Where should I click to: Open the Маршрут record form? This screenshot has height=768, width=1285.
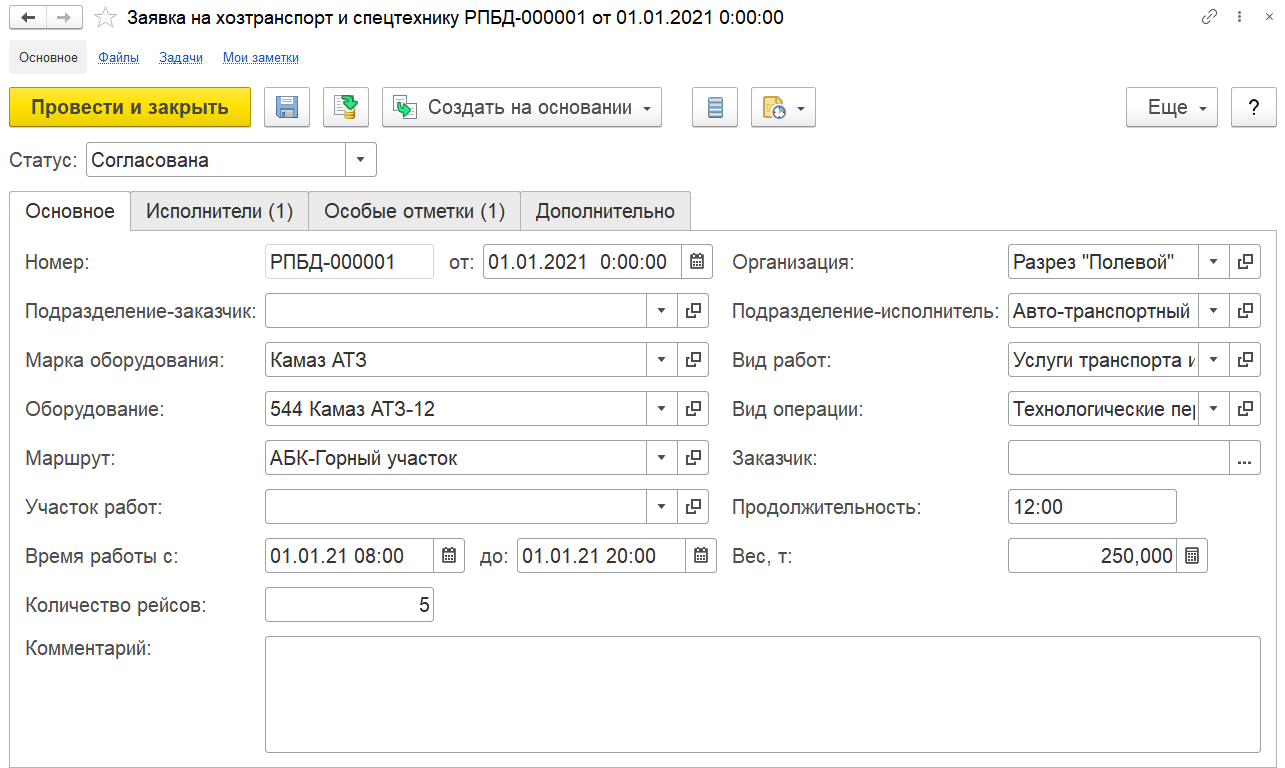[693, 458]
